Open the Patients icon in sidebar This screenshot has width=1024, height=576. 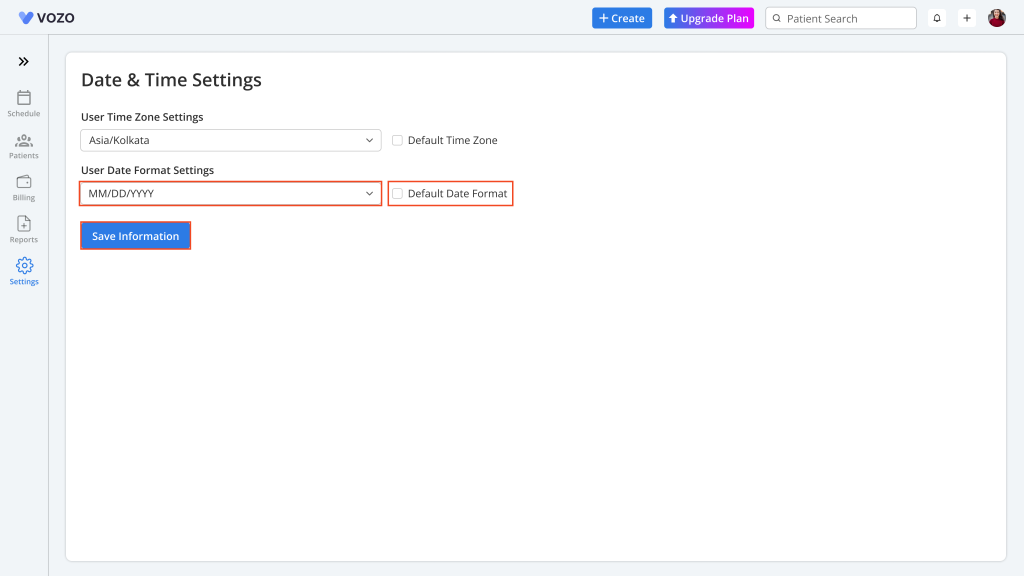pyautogui.click(x=24, y=140)
